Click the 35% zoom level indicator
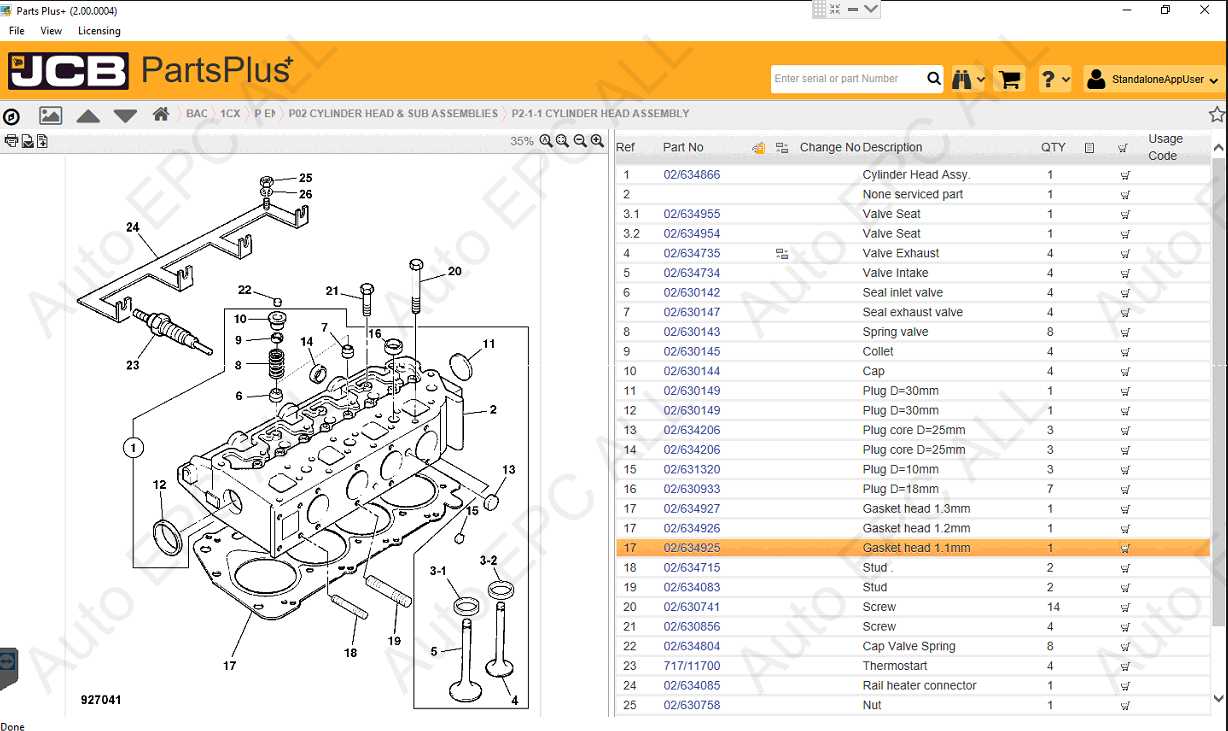The image size is (1228, 731). pyautogui.click(x=521, y=141)
